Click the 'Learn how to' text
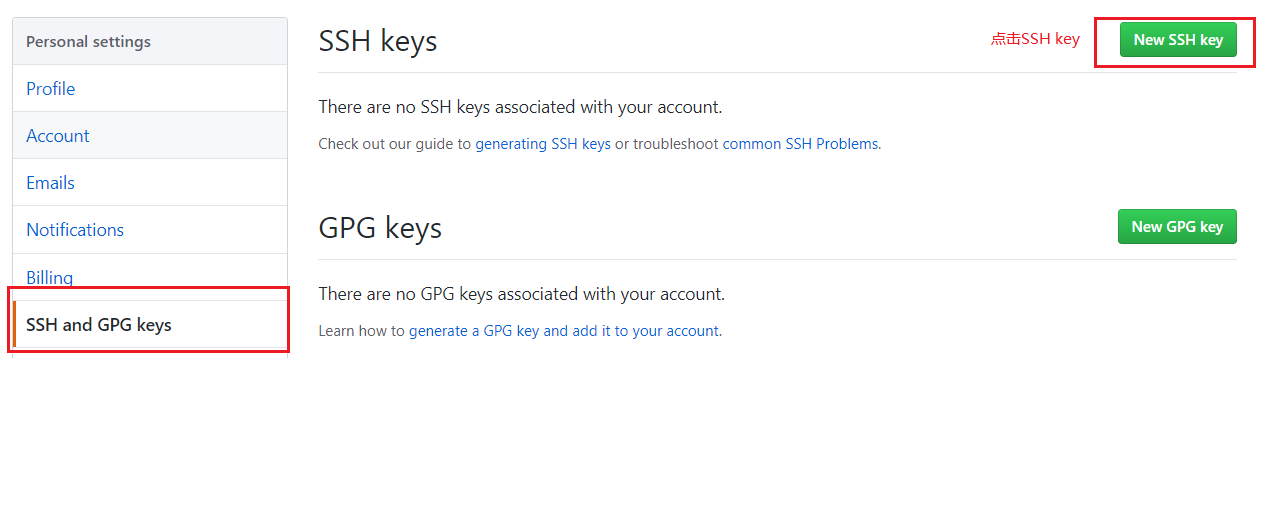This screenshot has width=1267, height=511. 361,331
